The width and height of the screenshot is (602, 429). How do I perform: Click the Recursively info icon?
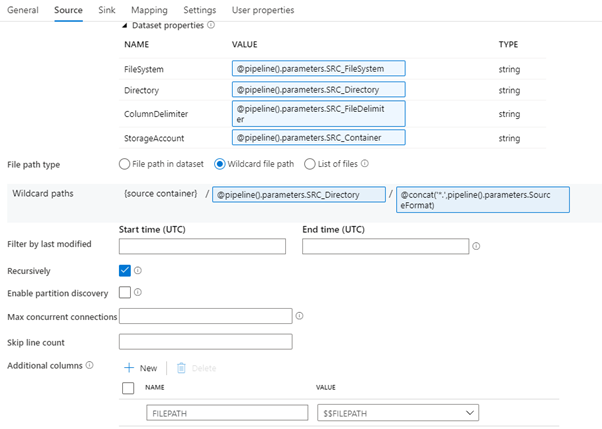(x=138, y=270)
